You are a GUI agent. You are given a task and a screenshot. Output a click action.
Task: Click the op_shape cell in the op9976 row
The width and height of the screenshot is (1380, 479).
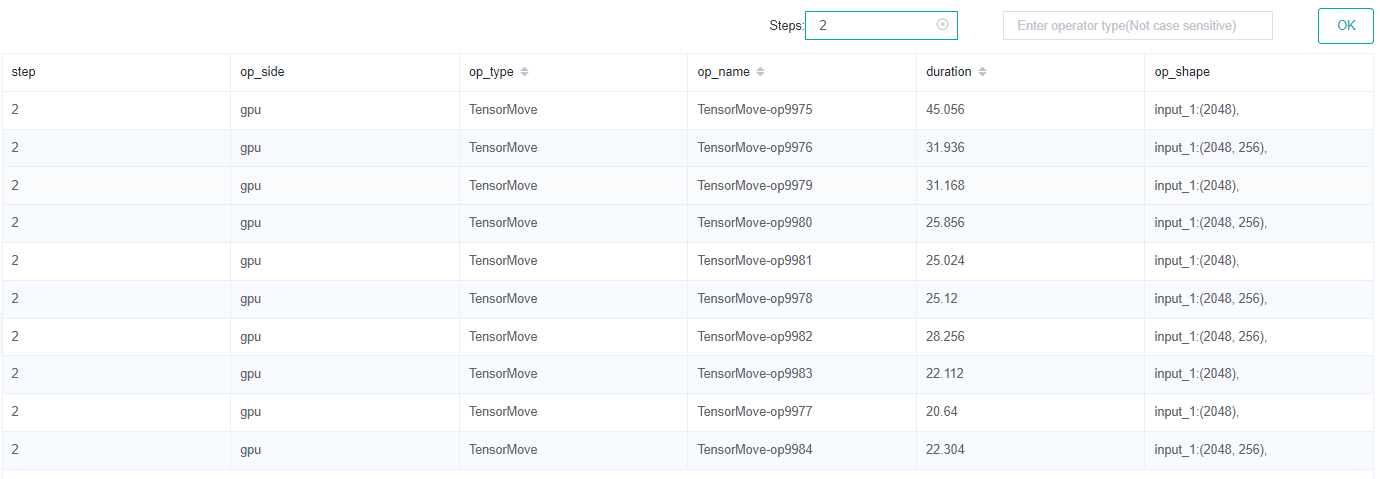[1210, 148]
